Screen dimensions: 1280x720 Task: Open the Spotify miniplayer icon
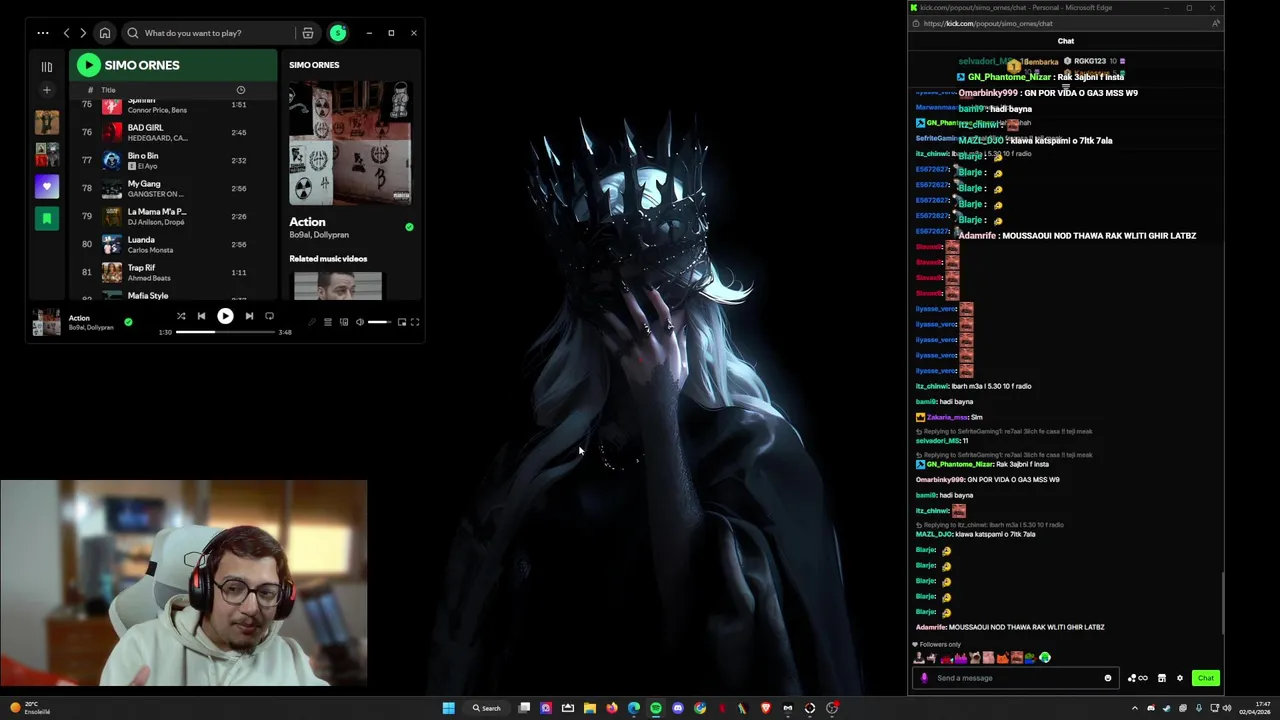pos(402,322)
